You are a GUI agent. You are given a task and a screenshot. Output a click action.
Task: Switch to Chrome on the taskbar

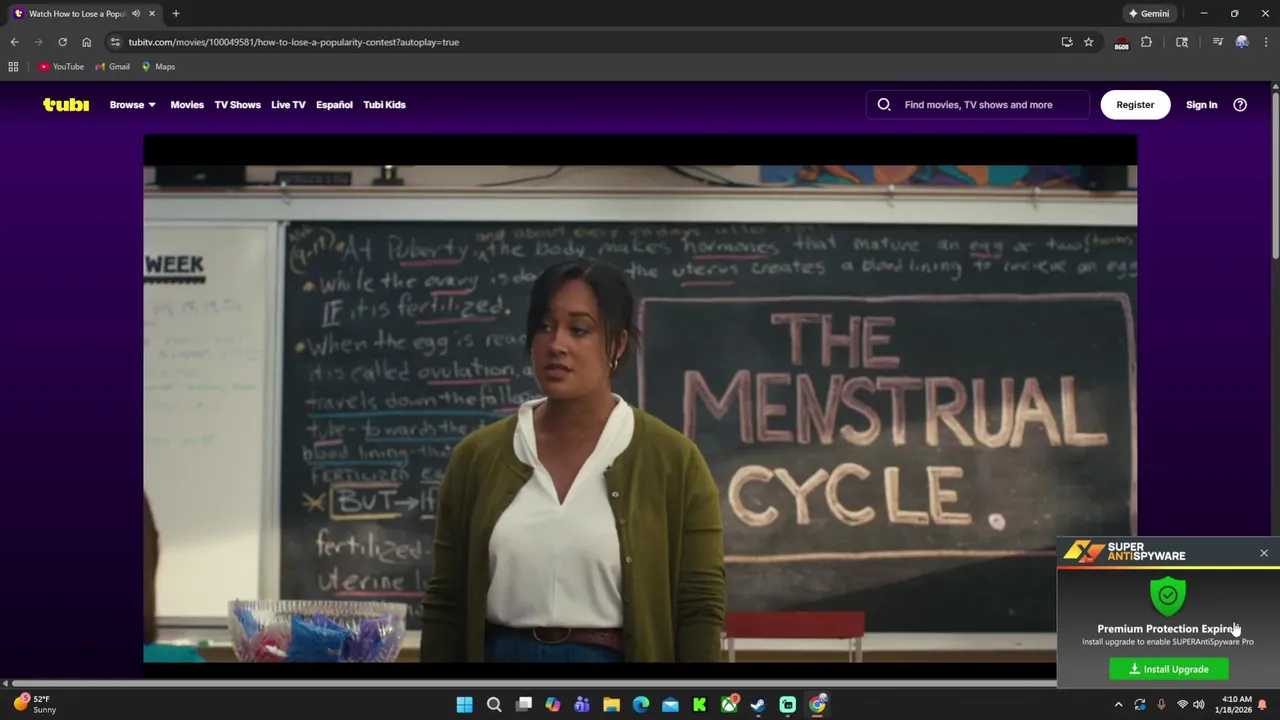click(x=817, y=705)
